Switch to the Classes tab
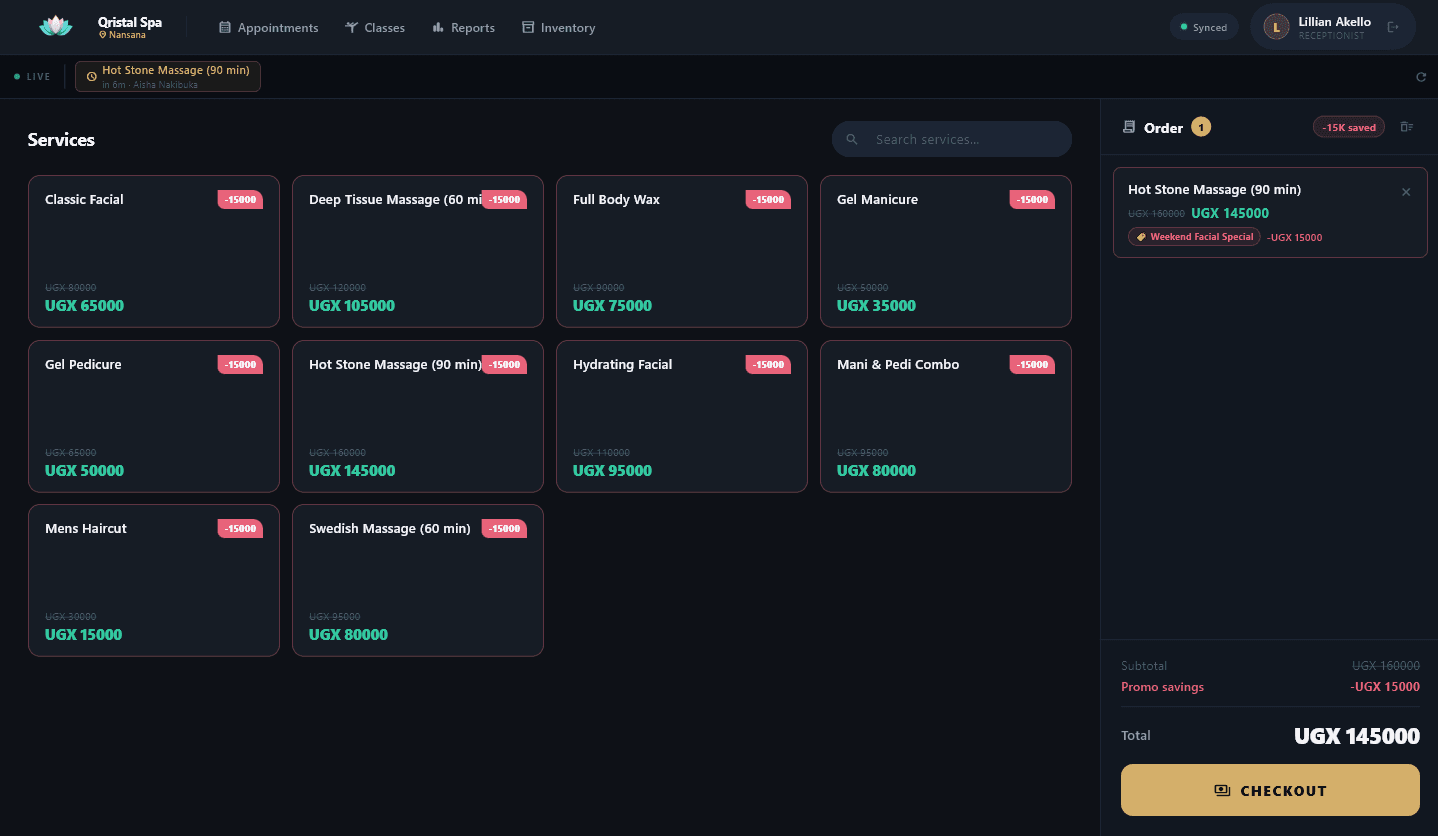Image resolution: width=1438 pixels, height=836 pixels. click(375, 27)
